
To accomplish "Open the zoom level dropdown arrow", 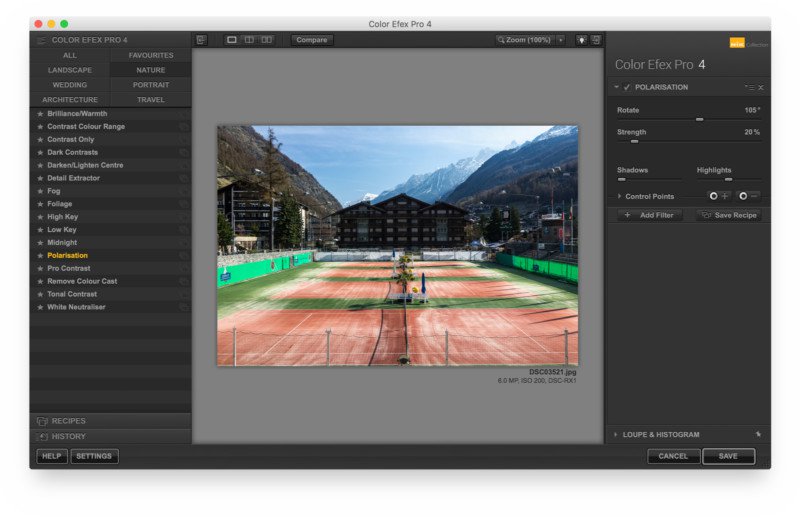I will (560, 40).
